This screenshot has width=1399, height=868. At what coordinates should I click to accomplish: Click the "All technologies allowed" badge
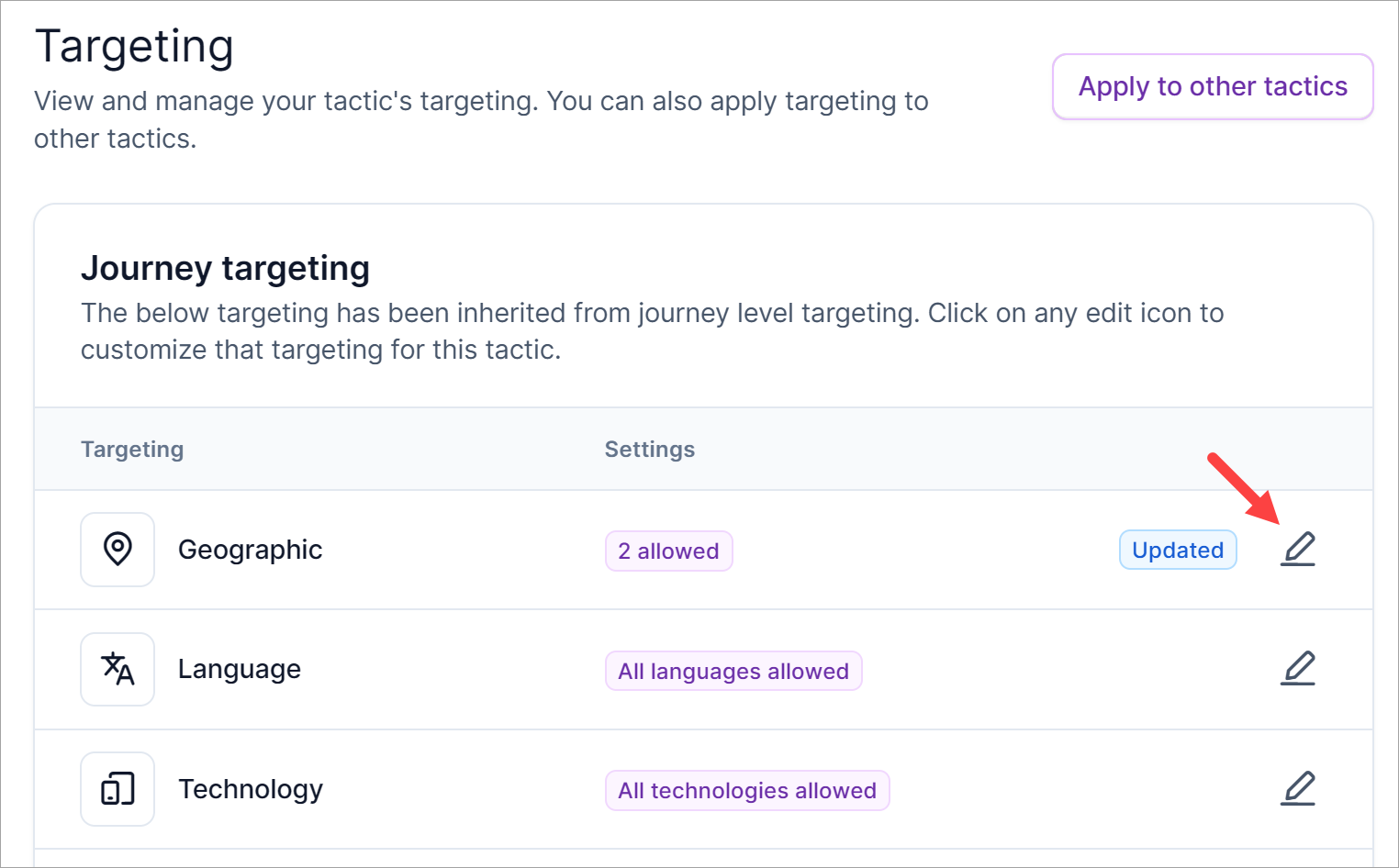pyautogui.click(x=747, y=790)
